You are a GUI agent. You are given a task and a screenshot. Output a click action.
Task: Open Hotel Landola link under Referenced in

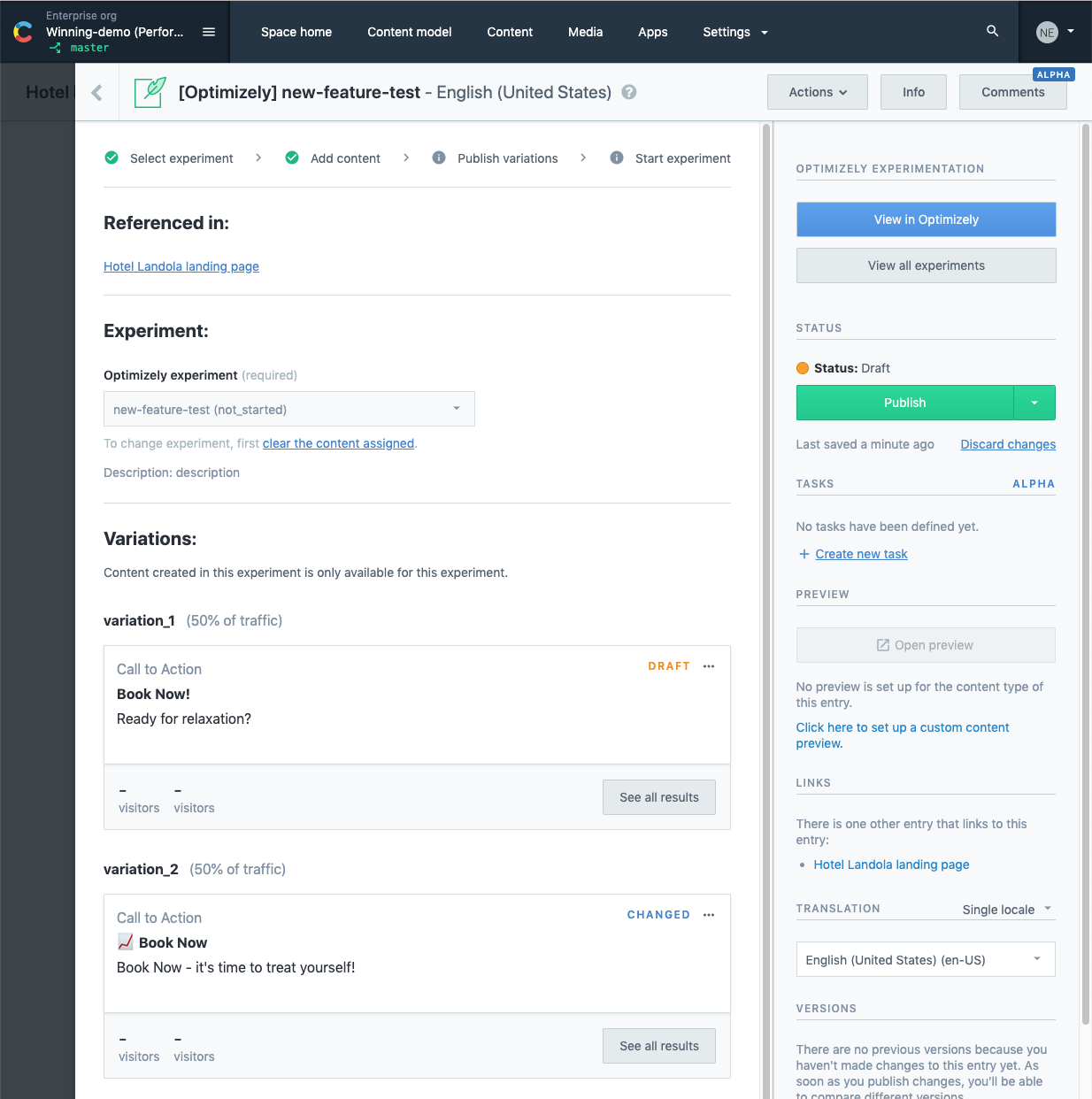click(181, 266)
